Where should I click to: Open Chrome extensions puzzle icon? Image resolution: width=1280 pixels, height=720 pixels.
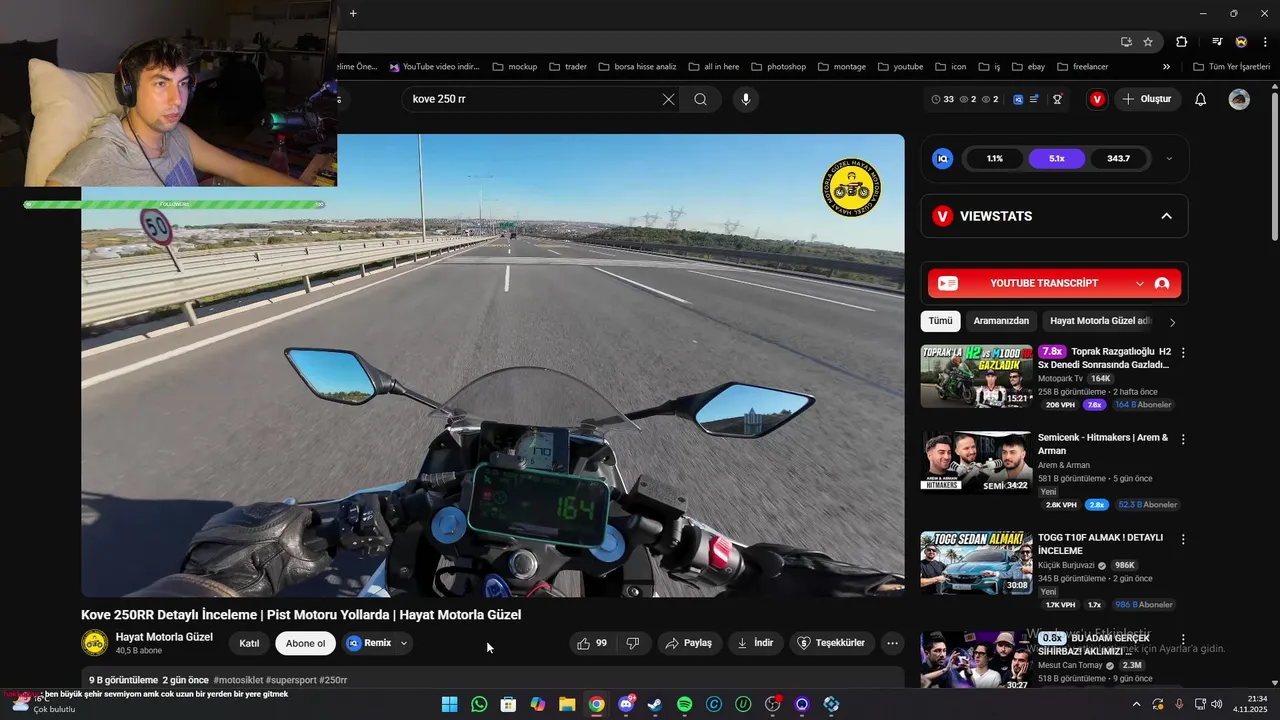1182,42
